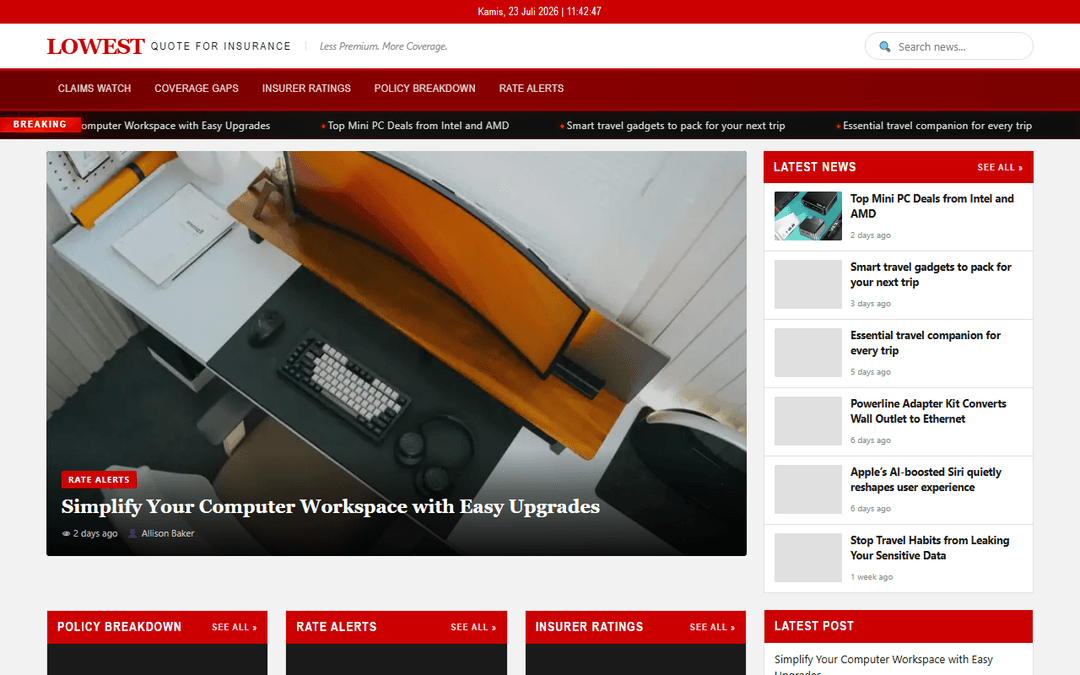Open ticker headline Smart travel gadgets
The height and width of the screenshot is (675, 1080).
click(676, 125)
